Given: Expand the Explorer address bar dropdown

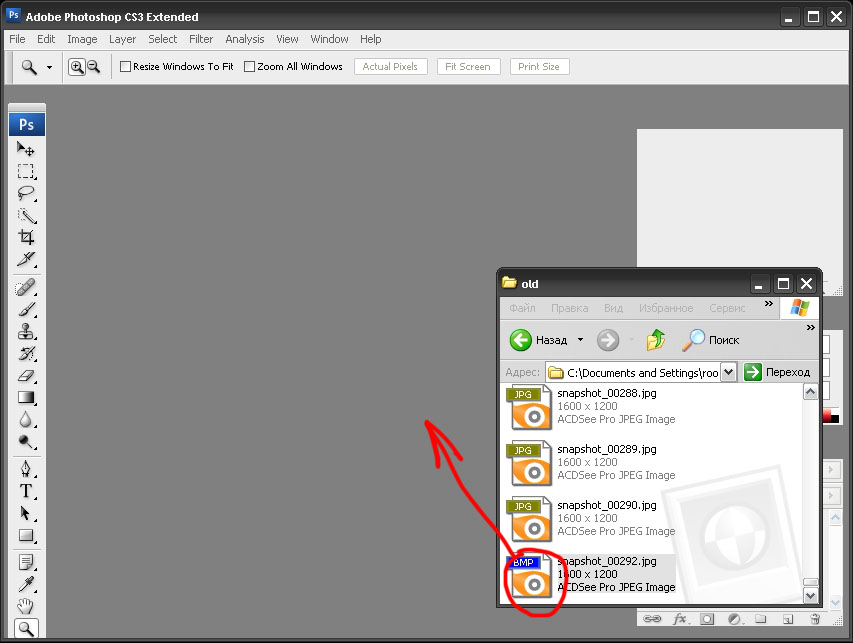Looking at the screenshot, I should click(728, 372).
